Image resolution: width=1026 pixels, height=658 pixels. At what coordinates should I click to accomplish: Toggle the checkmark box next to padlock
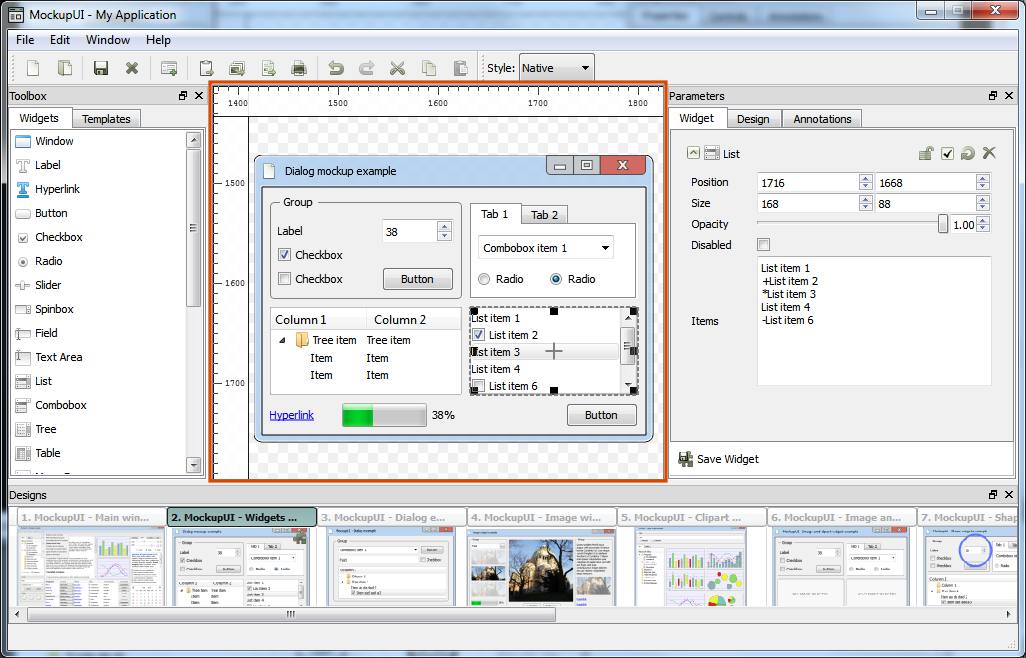point(947,154)
